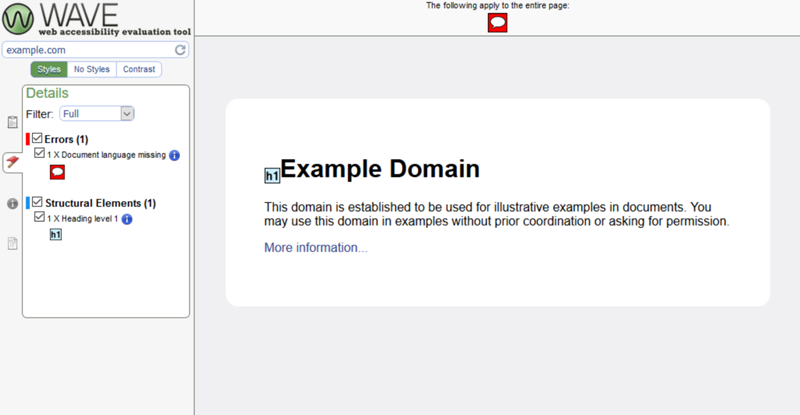Click the 'Filter:' label
This screenshot has height=415, width=800.
click(x=40, y=114)
